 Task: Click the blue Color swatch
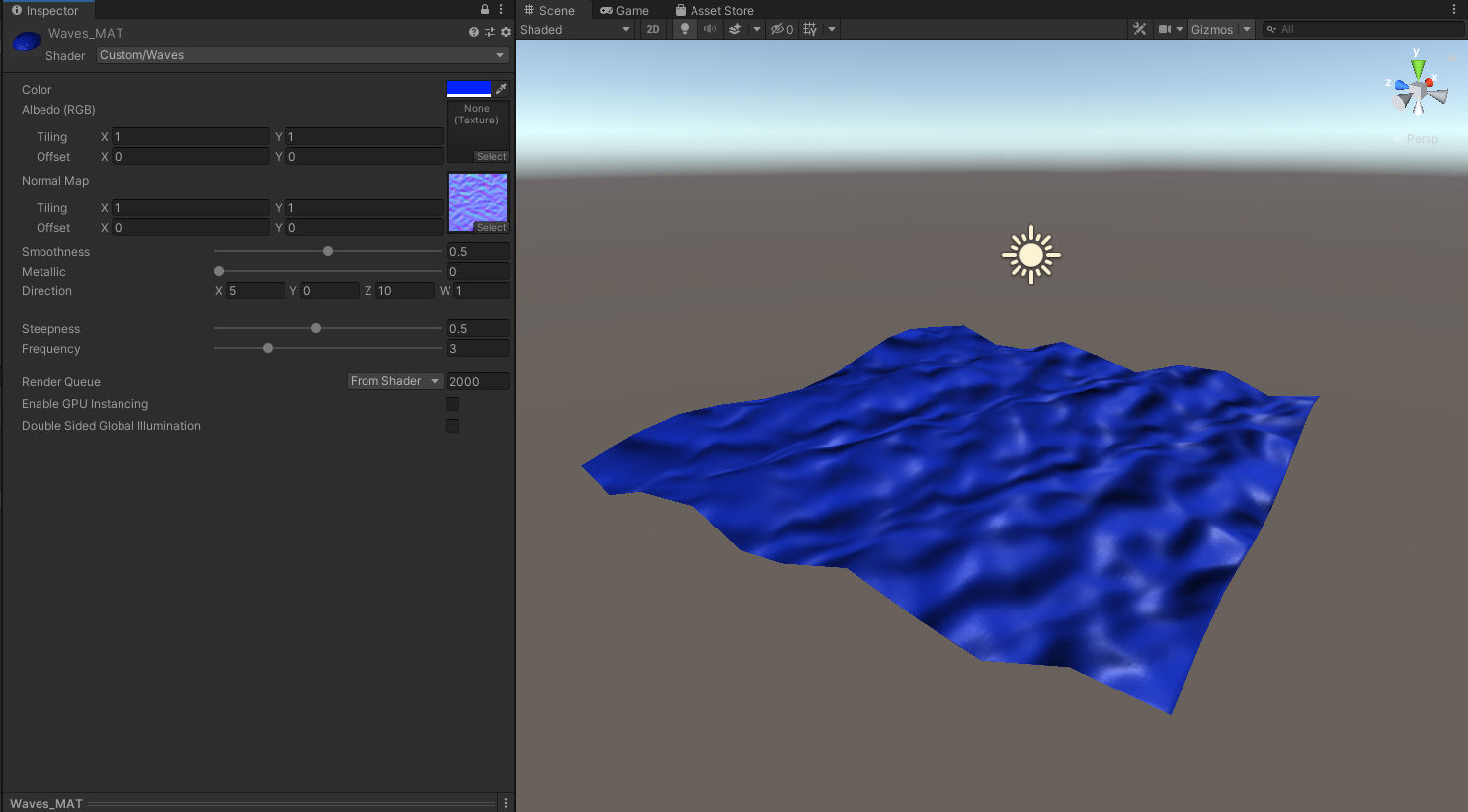point(468,89)
